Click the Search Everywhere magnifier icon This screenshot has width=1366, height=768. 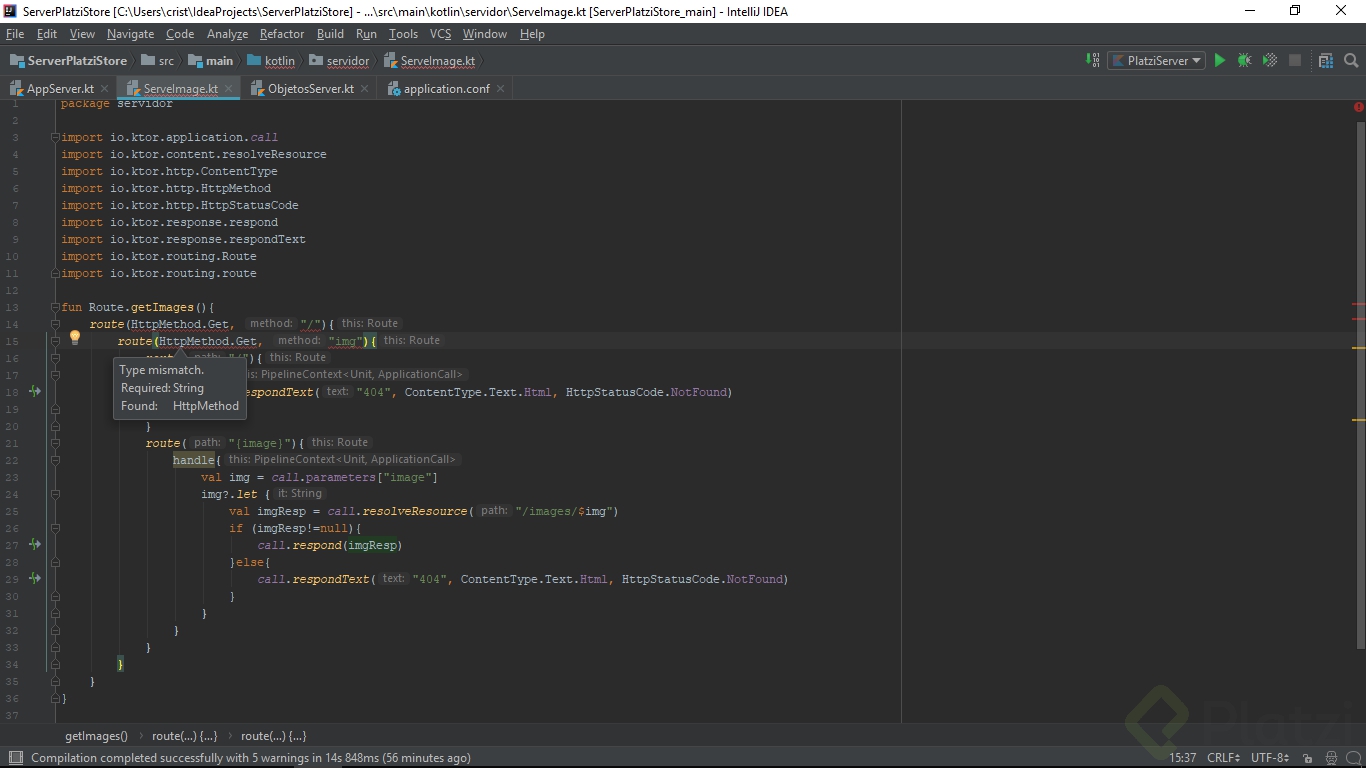point(1351,61)
